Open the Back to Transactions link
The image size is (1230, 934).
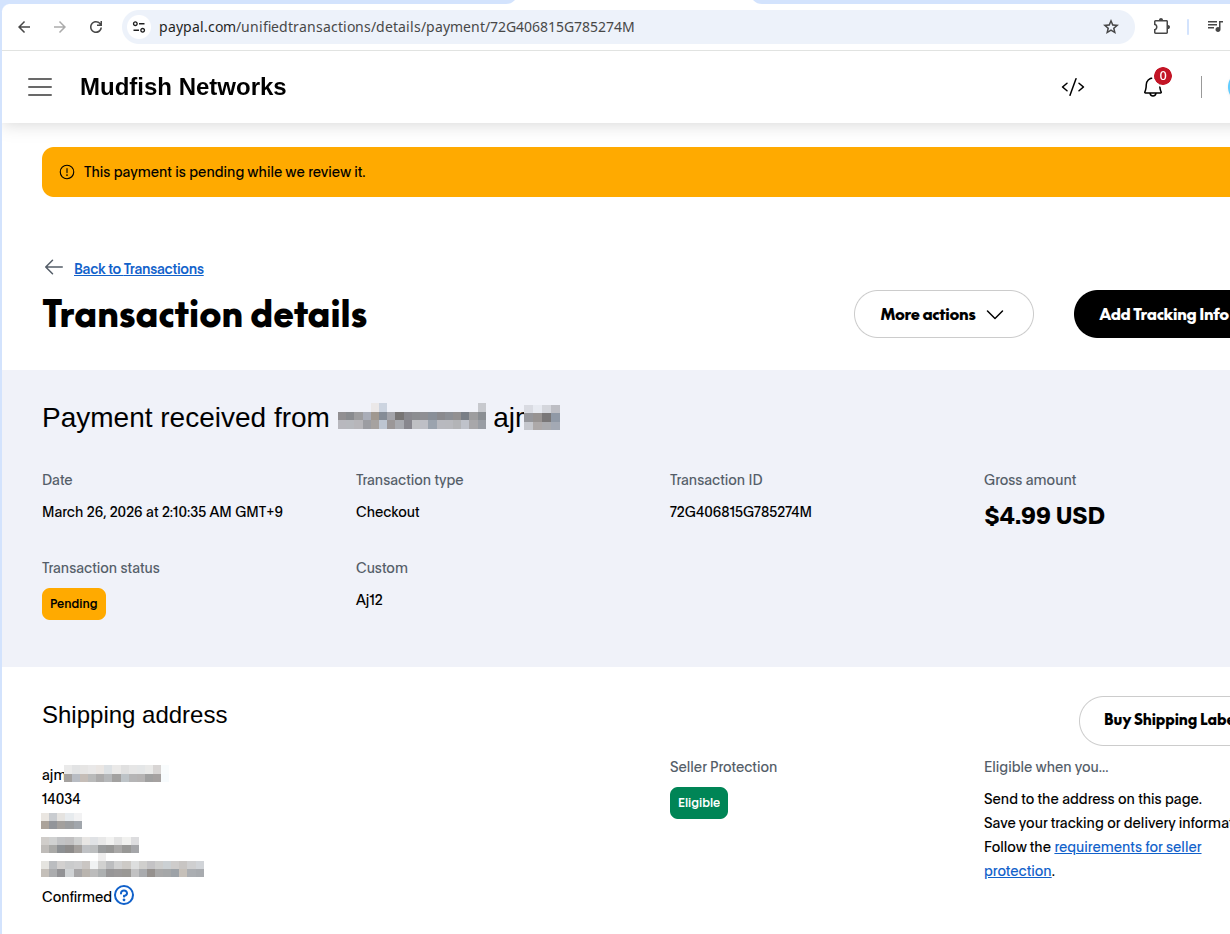(x=139, y=269)
